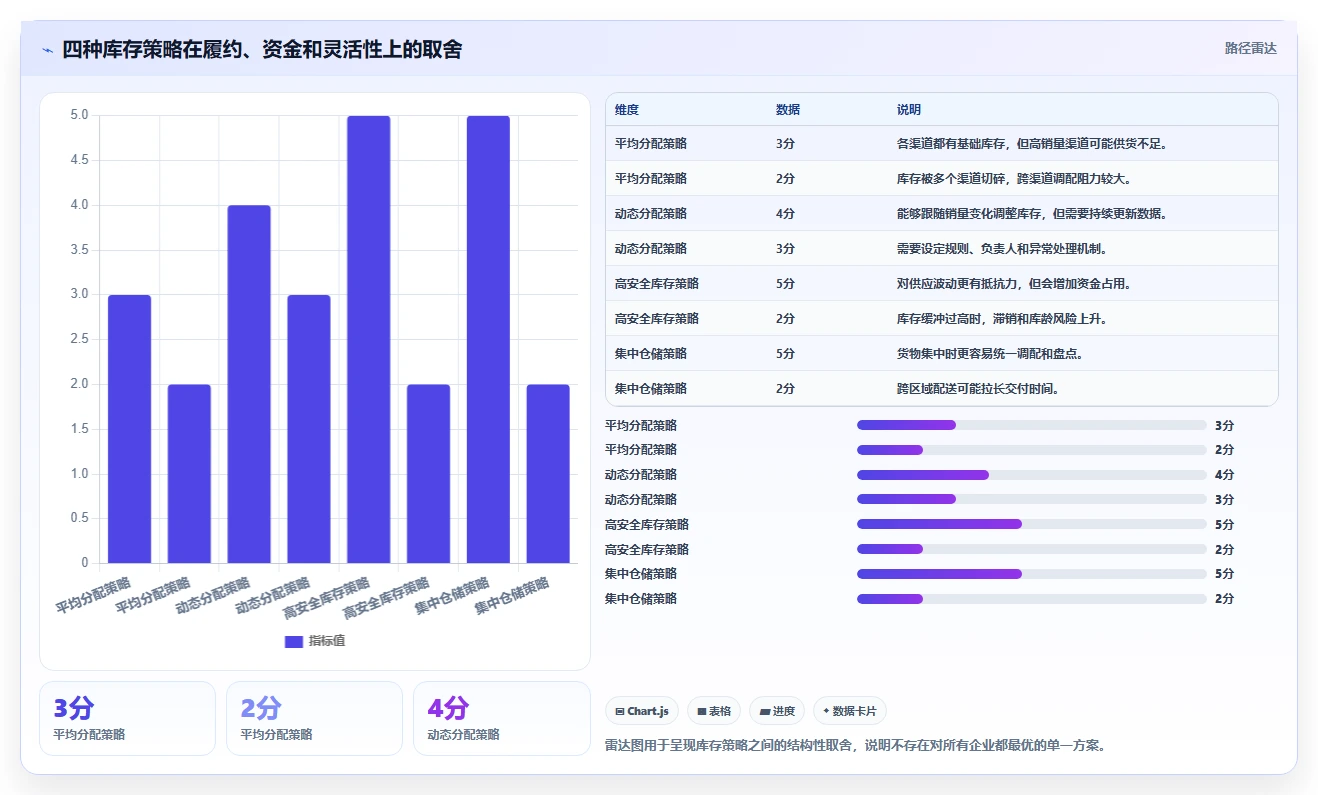Click the 高安全库存策略 chart bar at 5.0
The height and width of the screenshot is (795, 1318).
(x=369, y=339)
